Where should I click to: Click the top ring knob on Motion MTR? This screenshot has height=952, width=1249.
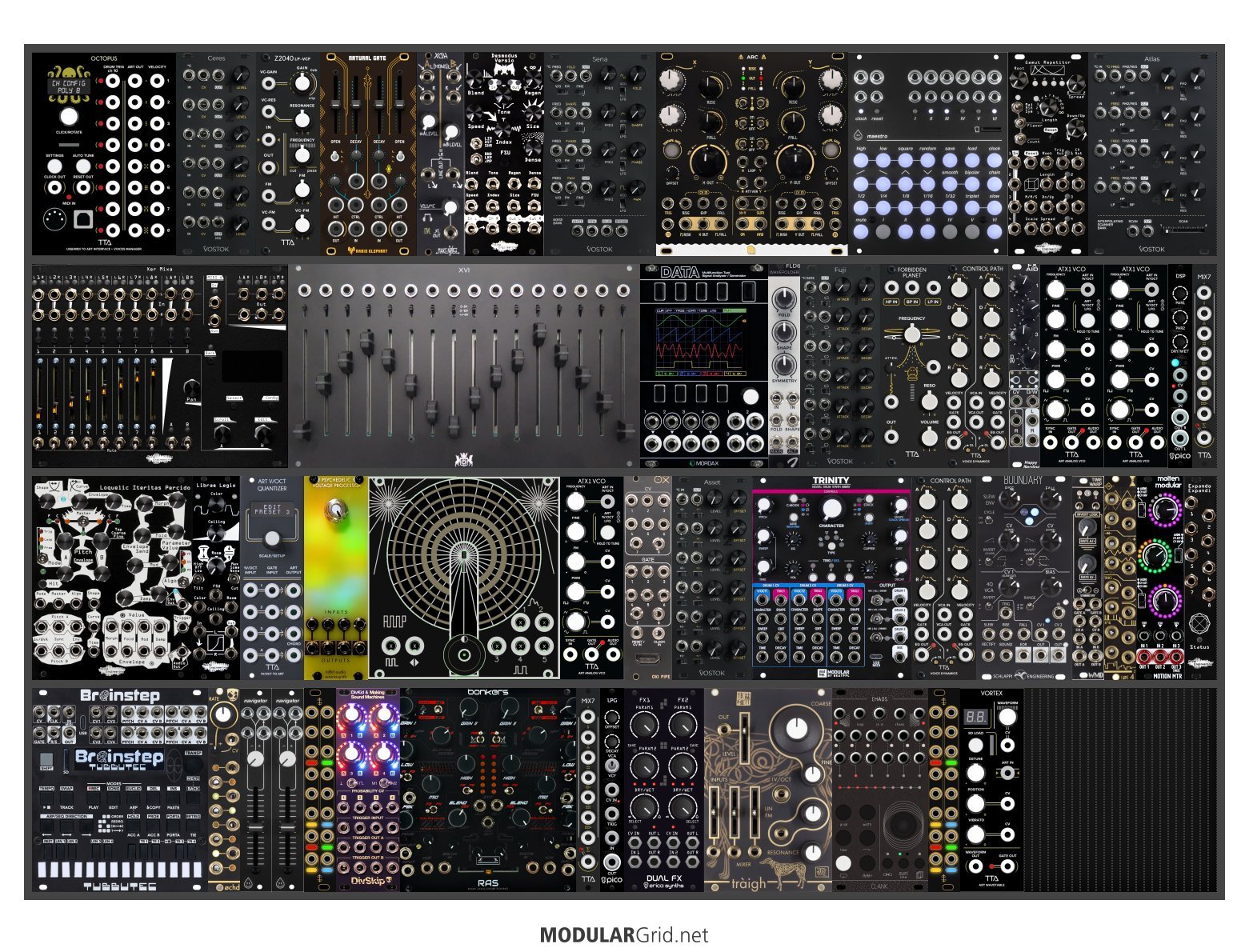tap(1165, 509)
